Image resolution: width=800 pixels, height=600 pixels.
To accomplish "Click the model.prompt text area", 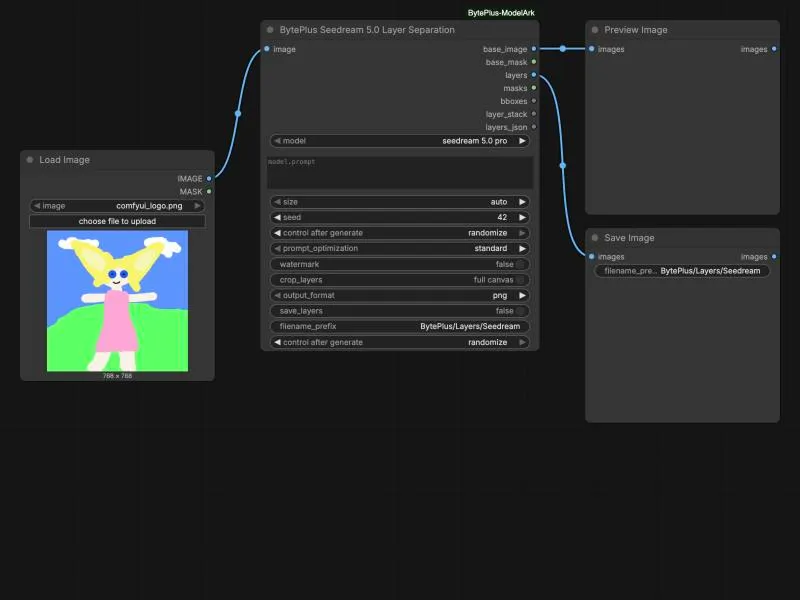I will [399, 173].
